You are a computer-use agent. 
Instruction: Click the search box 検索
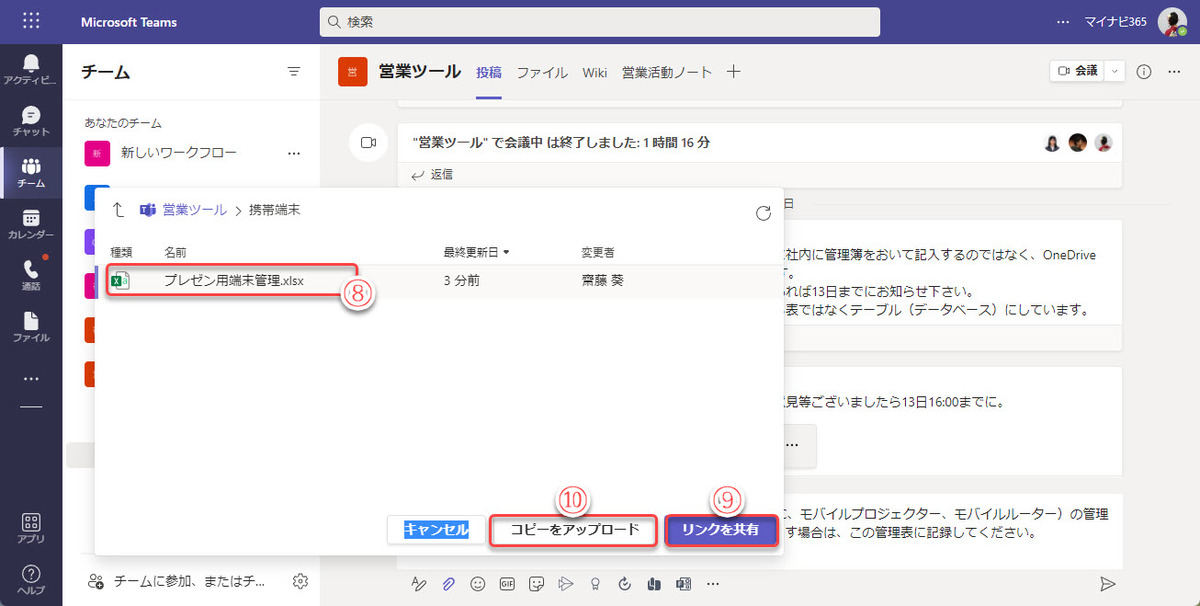pos(600,21)
